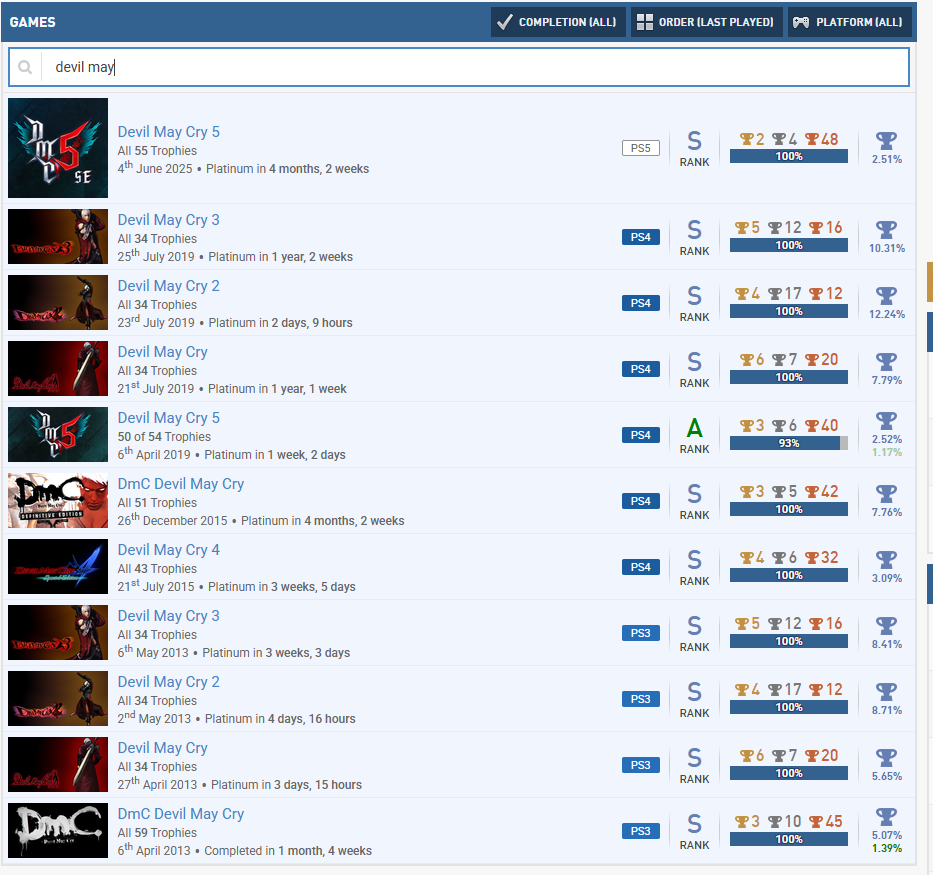The width and height of the screenshot is (933, 875).
Task: Open the Devil May Cry 4 game link
Action: pyautogui.click(x=168, y=550)
